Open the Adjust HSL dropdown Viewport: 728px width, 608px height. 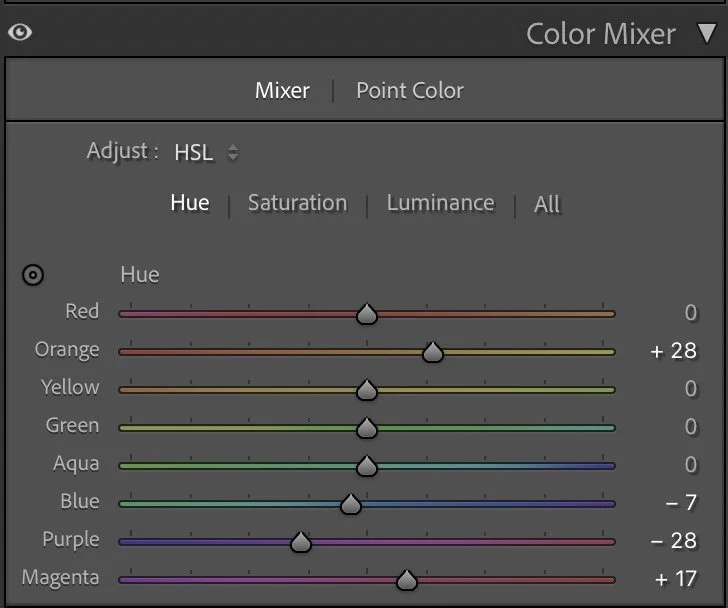pyautogui.click(x=207, y=152)
